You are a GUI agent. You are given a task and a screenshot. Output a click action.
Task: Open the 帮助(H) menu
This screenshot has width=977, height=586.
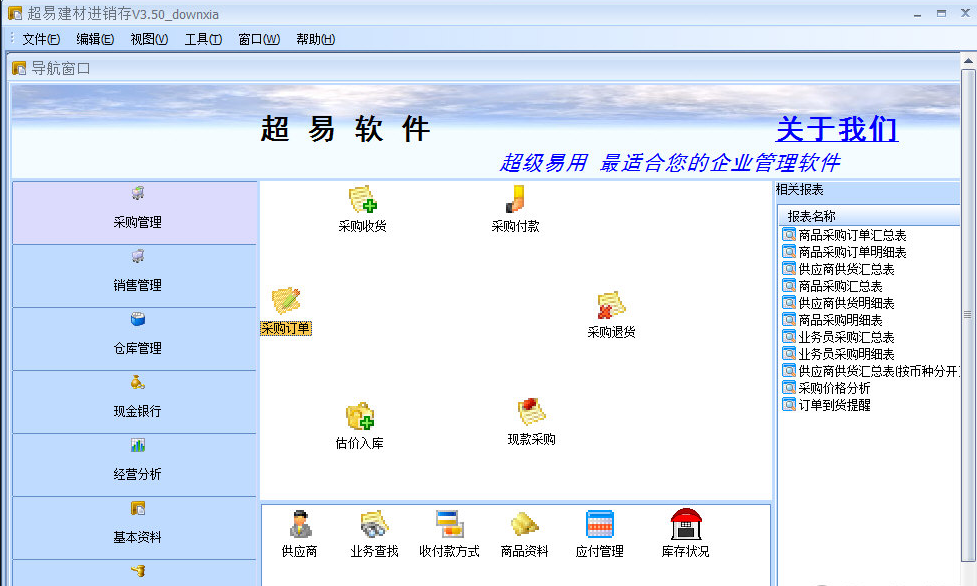point(315,39)
